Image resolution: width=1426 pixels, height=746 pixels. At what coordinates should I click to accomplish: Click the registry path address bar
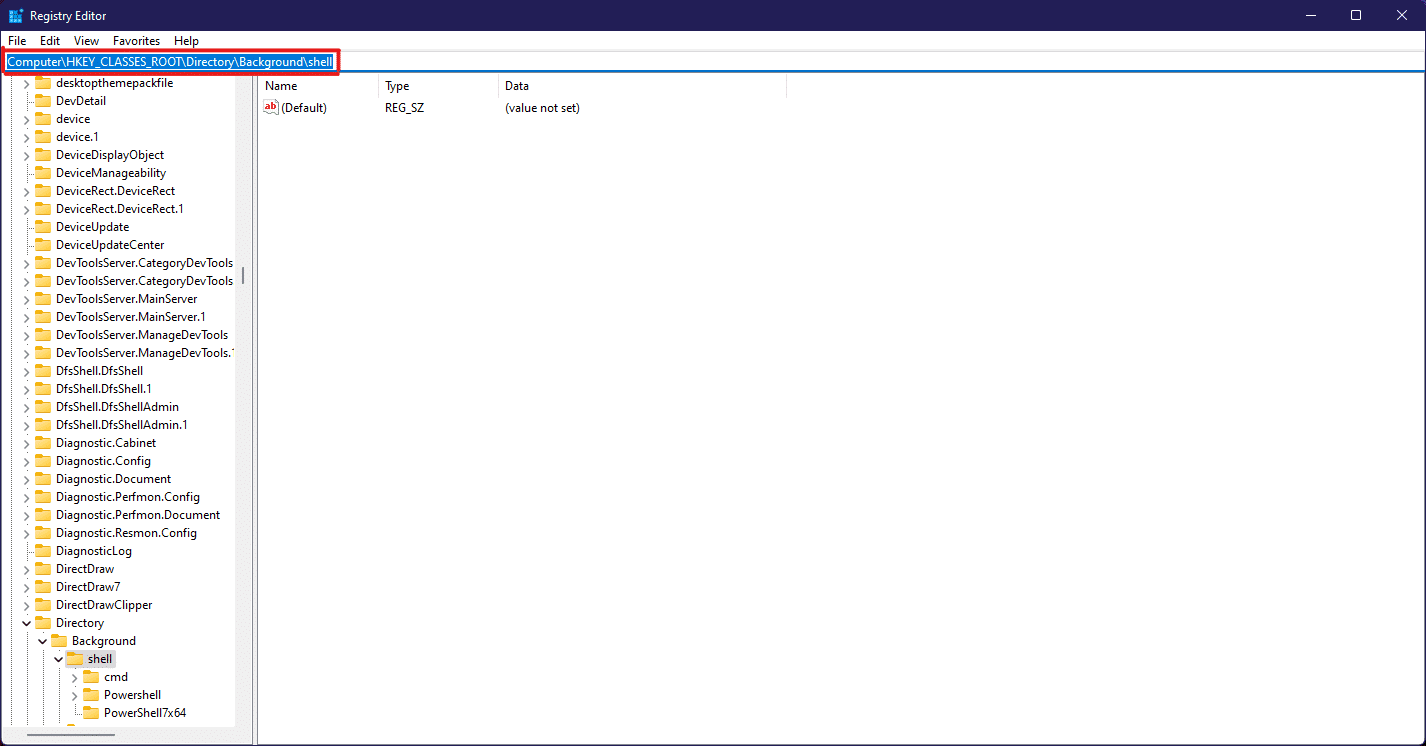click(x=170, y=61)
